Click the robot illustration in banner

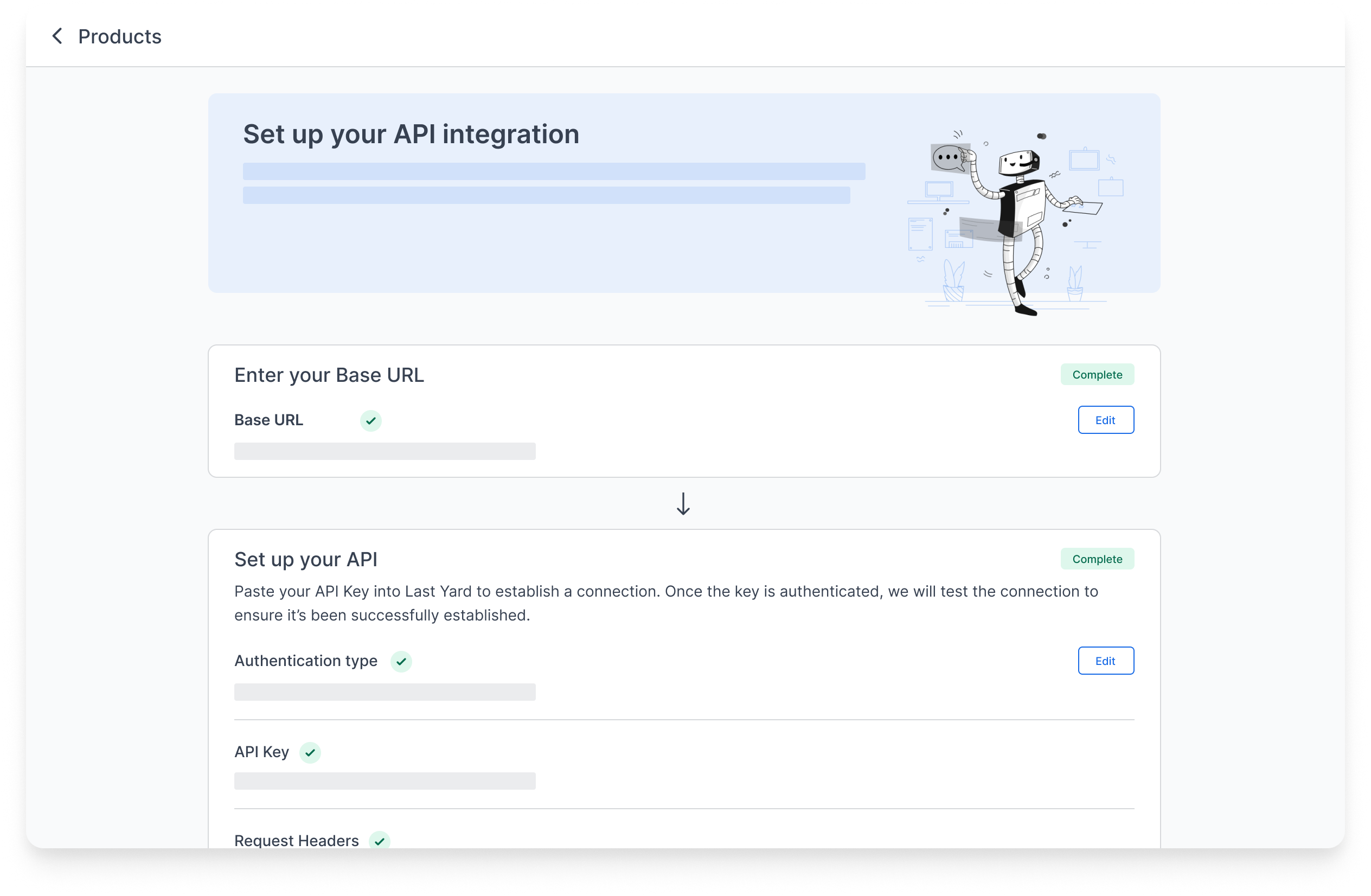coord(1016,222)
